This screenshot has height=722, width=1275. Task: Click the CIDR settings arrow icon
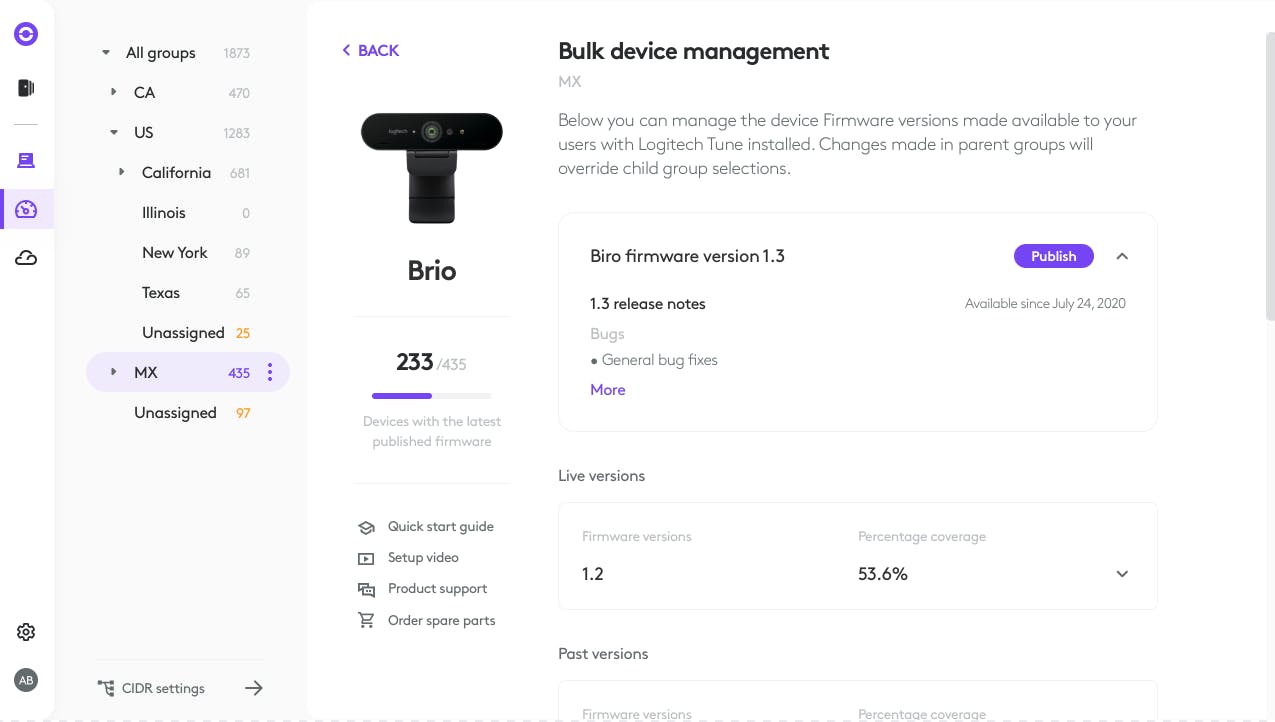pyautogui.click(x=254, y=688)
